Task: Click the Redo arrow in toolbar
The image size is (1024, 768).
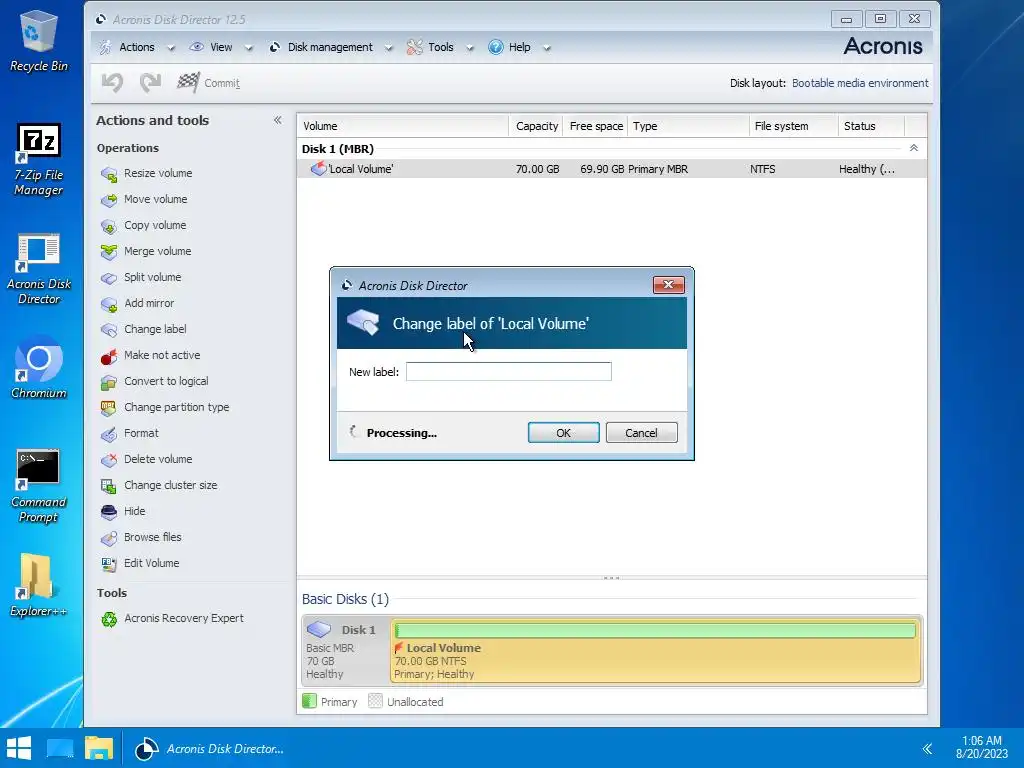Action: tap(150, 83)
